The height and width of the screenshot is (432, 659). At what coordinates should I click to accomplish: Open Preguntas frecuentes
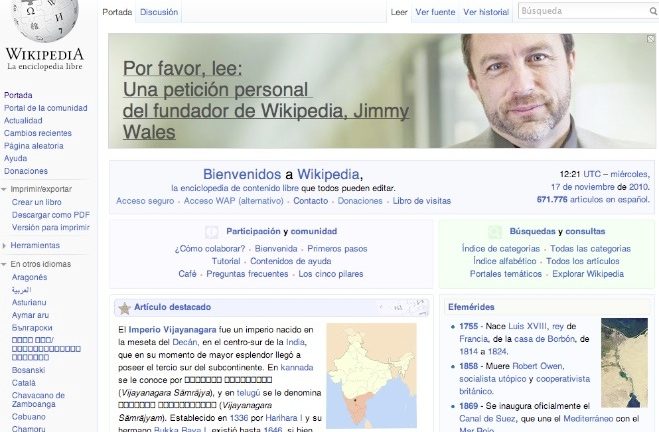(247, 274)
